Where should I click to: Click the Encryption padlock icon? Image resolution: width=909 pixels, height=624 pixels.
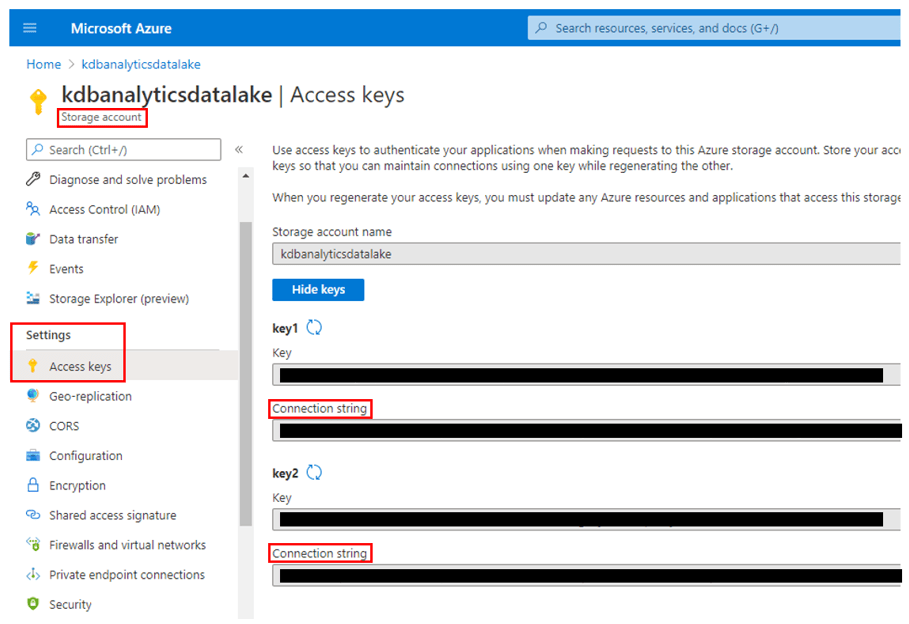pyautogui.click(x=33, y=485)
